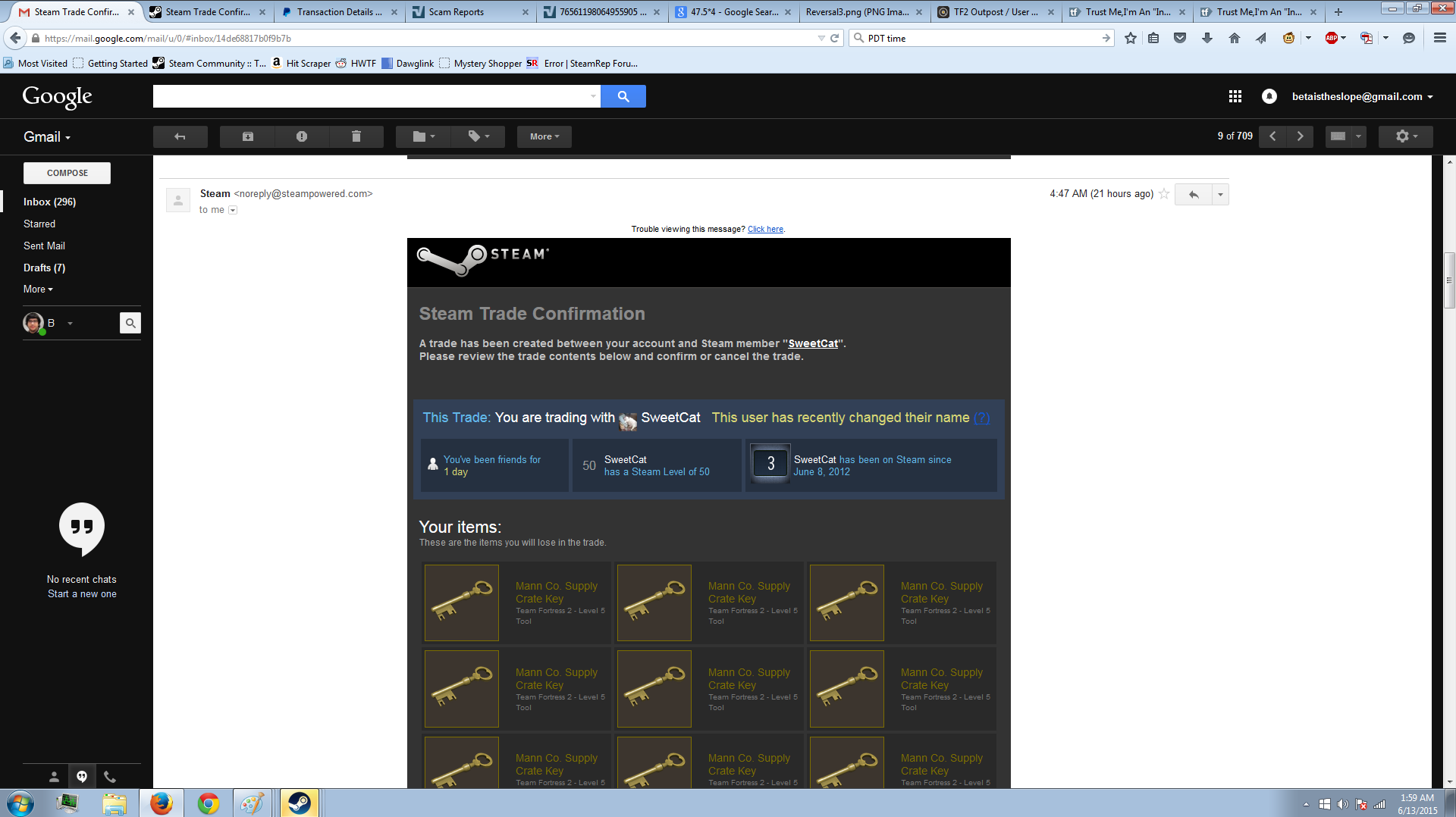
Task: Open Google apps grid icon
Action: 1235,96
